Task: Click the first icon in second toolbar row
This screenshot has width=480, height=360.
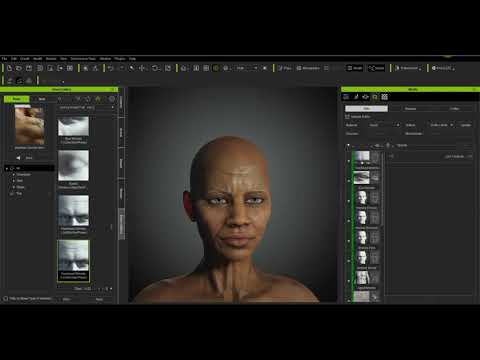Action: (9, 80)
